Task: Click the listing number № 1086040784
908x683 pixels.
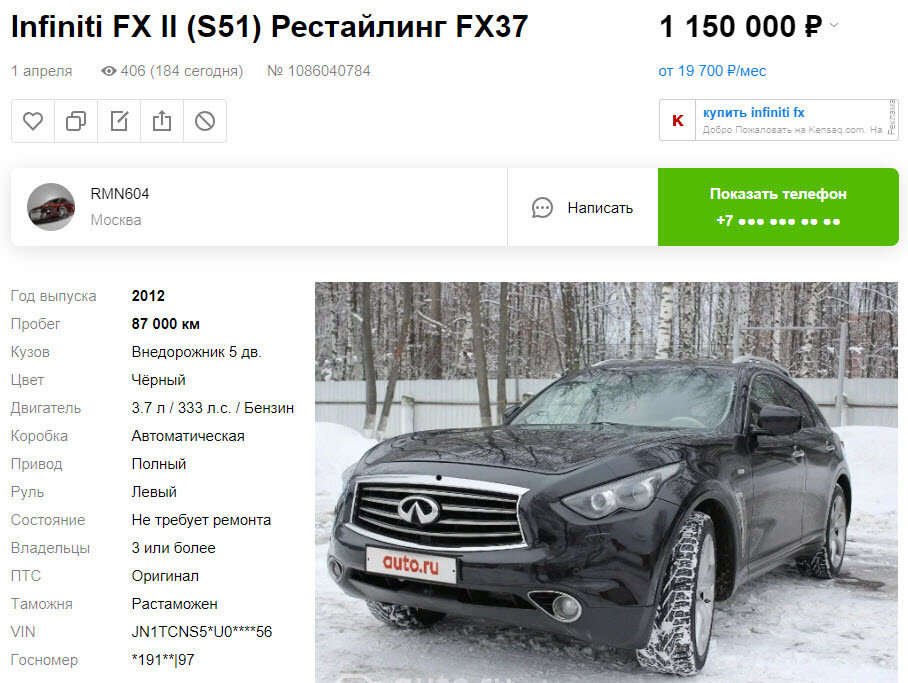Action: [x=318, y=71]
